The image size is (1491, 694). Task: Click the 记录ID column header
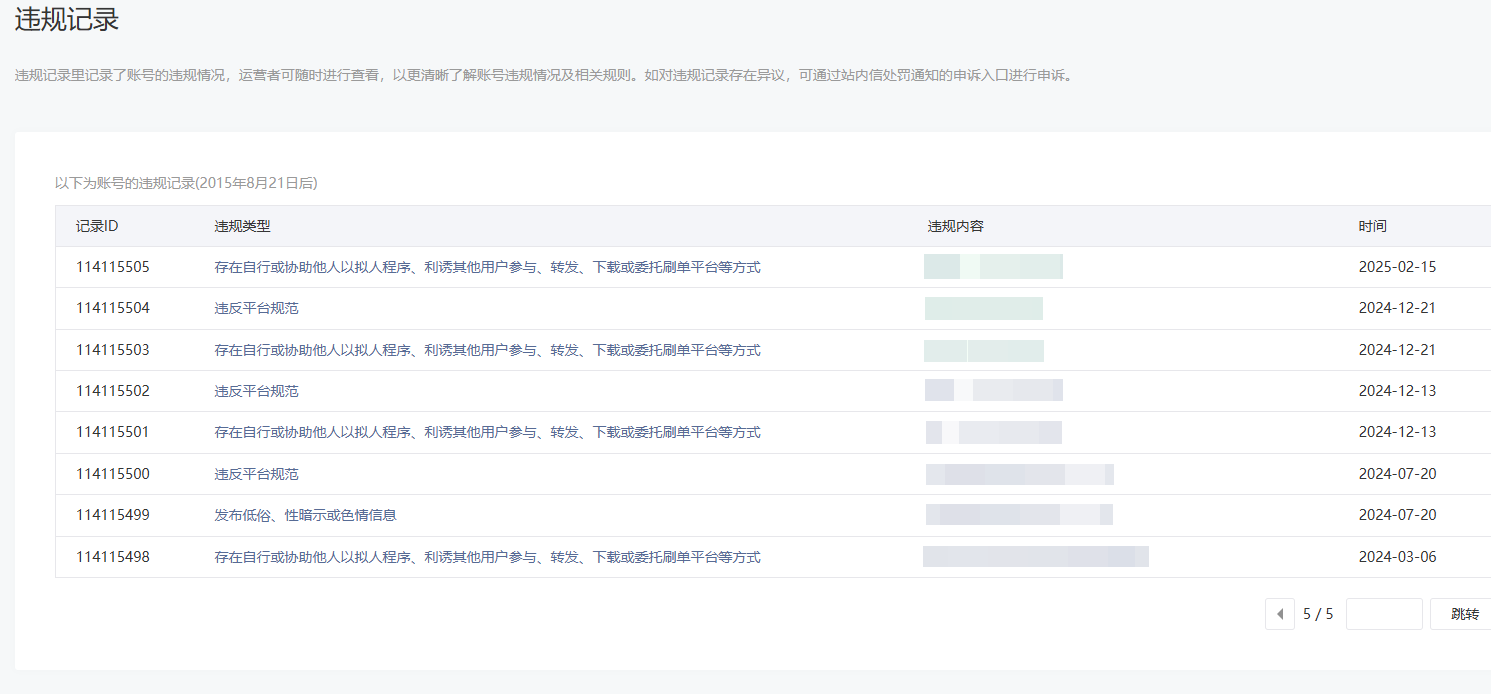pyautogui.click(x=97, y=226)
